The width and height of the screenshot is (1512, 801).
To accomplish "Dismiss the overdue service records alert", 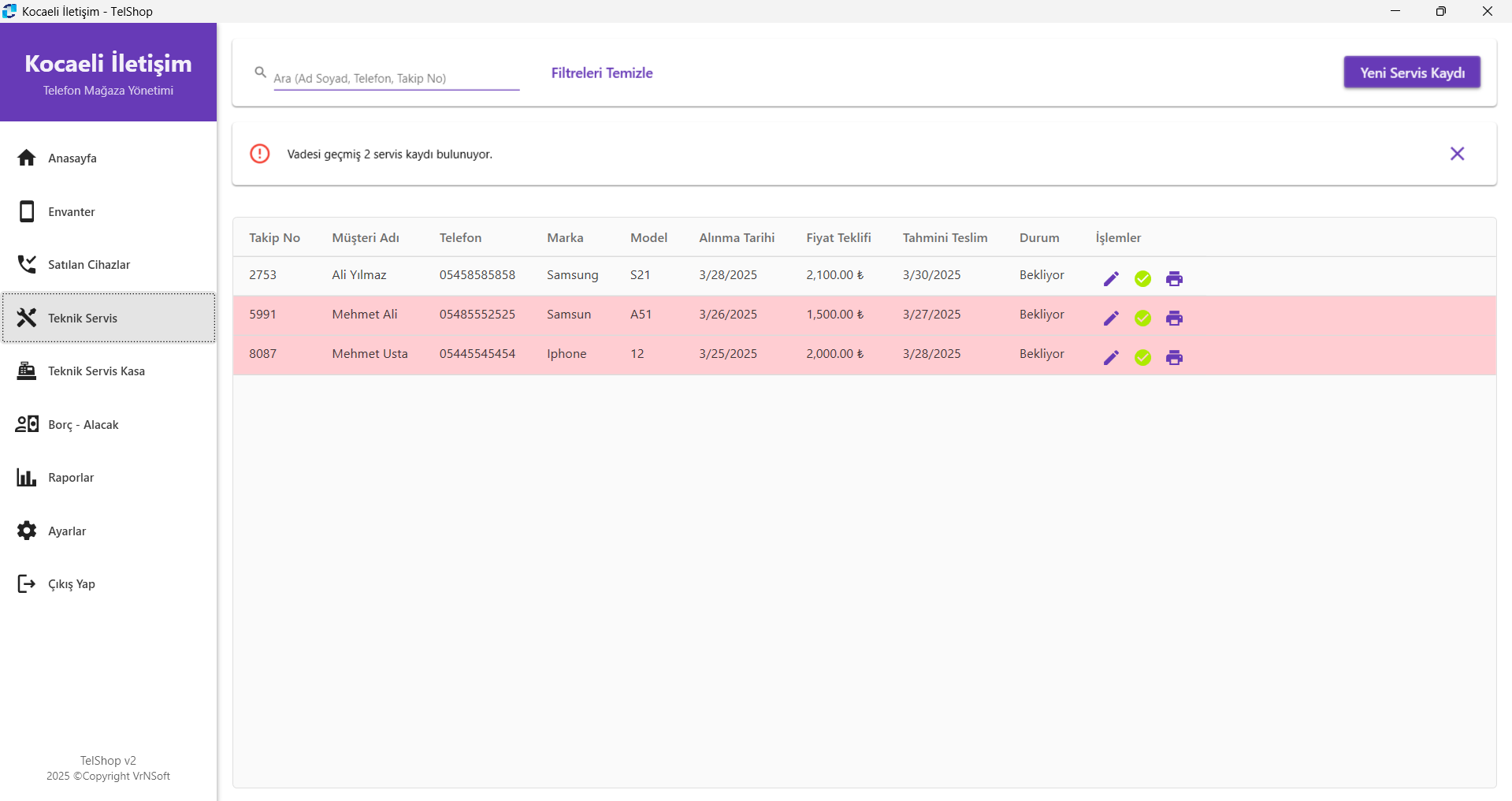I will [1457, 154].
